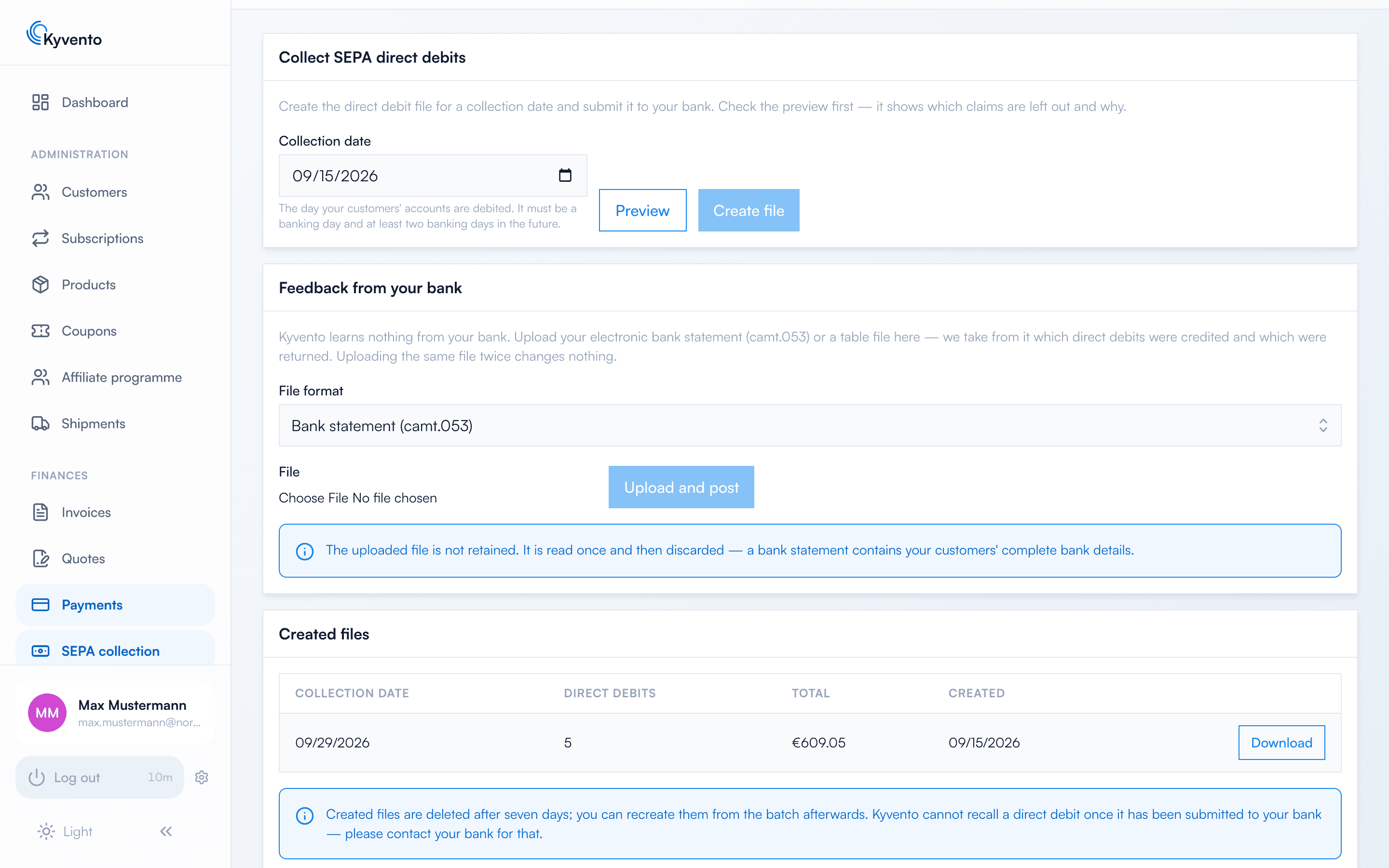Click the MM user avatar
The width and height of the screenshot is (1389, 868).
[47, 712]
